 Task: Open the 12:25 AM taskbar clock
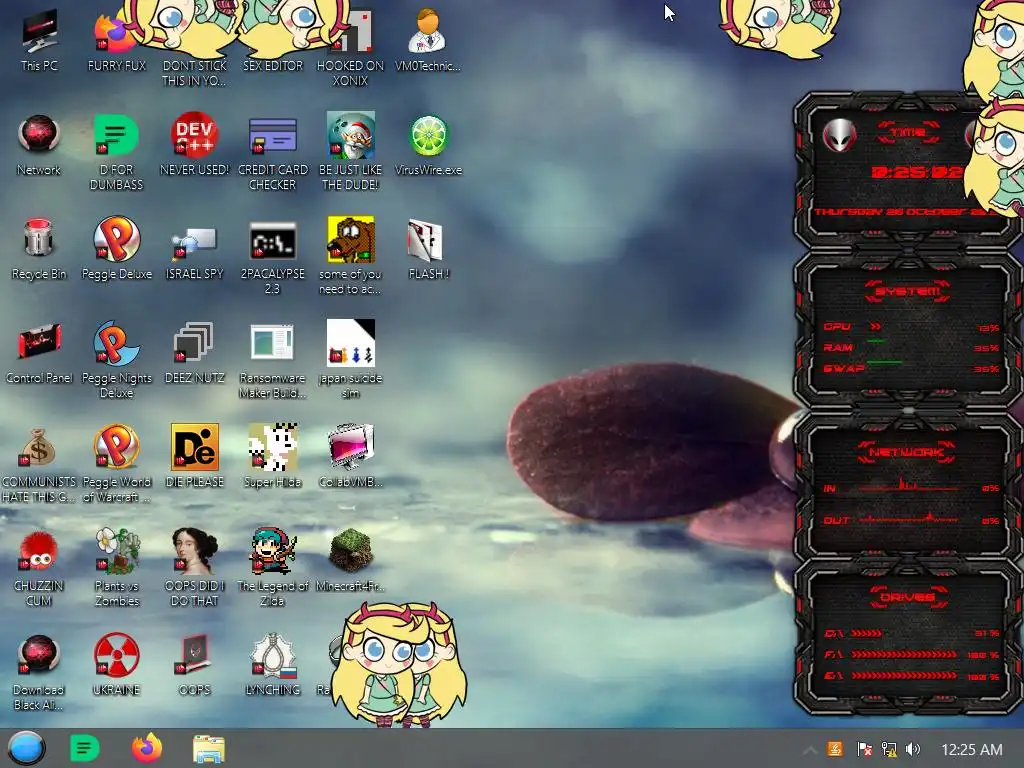(x=971, y=750)
